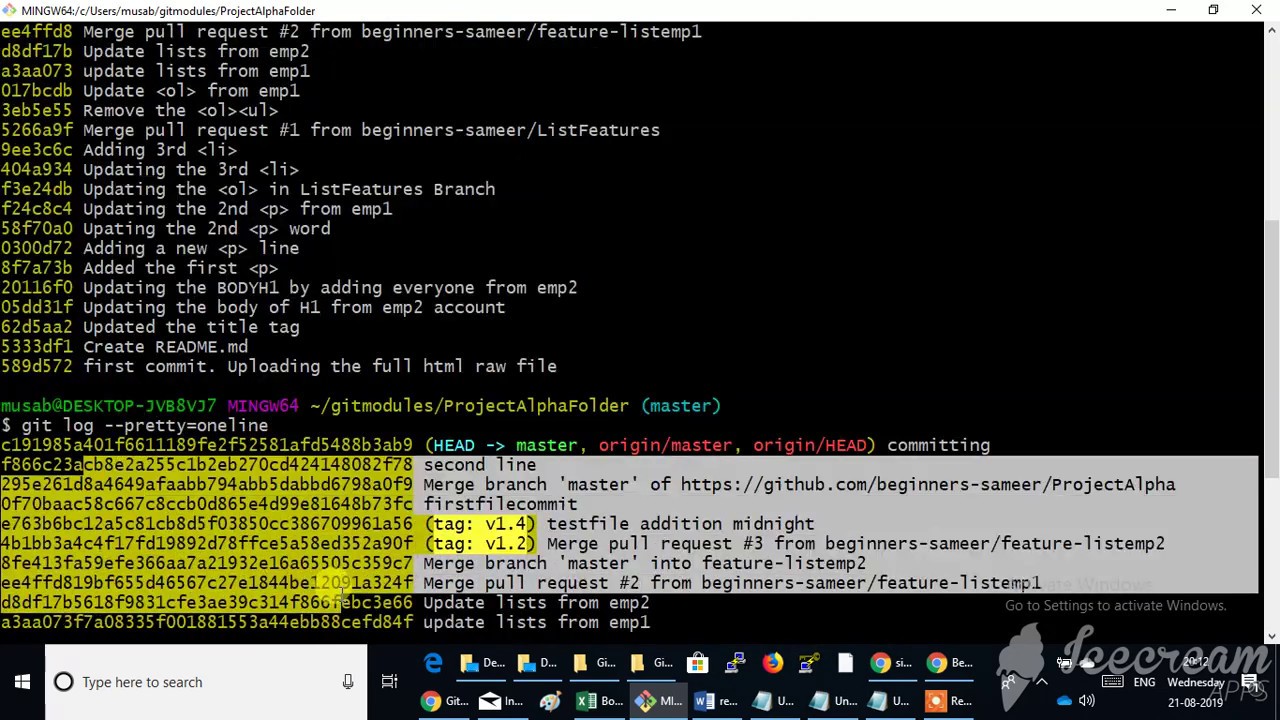The width and height of the screenshot is (1280, 720).
Task: Click commit 'Updating the body of H1 from emp2 account'
Action: click(x=253, y=307)
